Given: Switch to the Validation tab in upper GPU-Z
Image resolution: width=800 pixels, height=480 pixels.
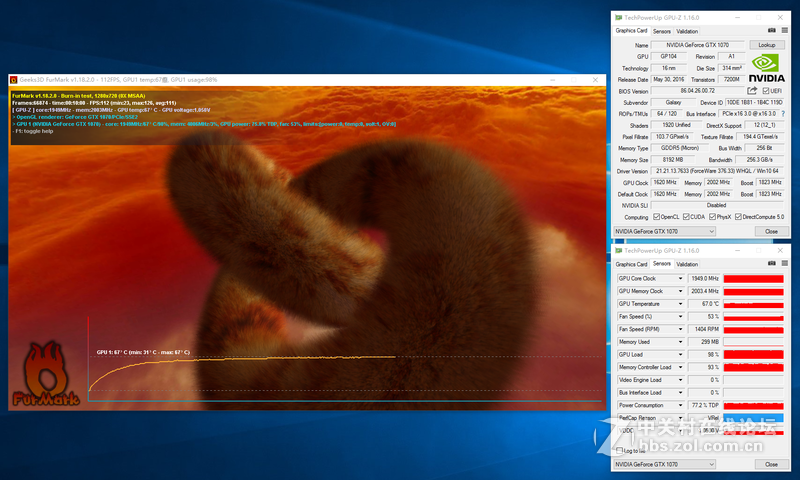Looking at the screenshot, I should [687, 31].
